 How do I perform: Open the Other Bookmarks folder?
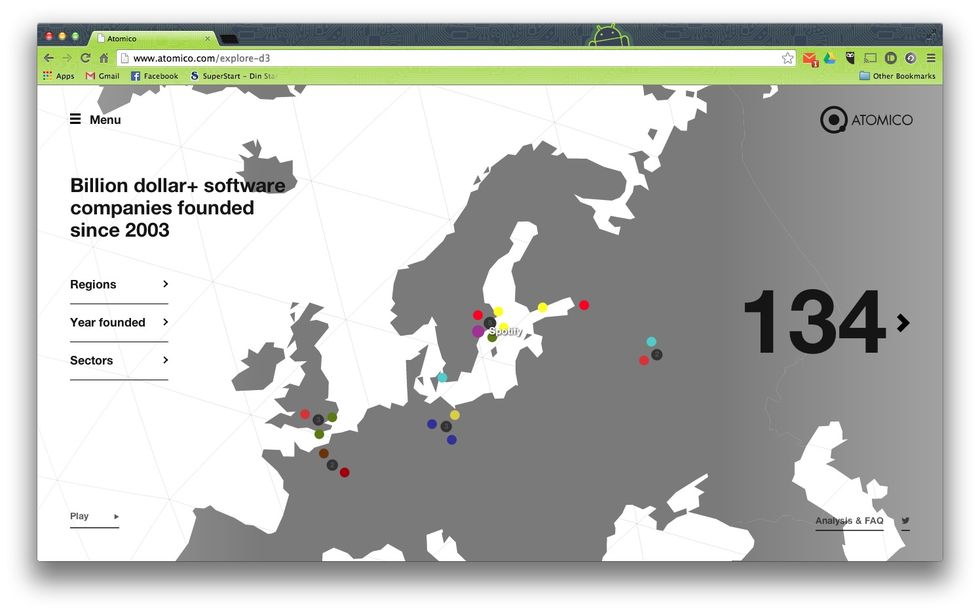897,76
